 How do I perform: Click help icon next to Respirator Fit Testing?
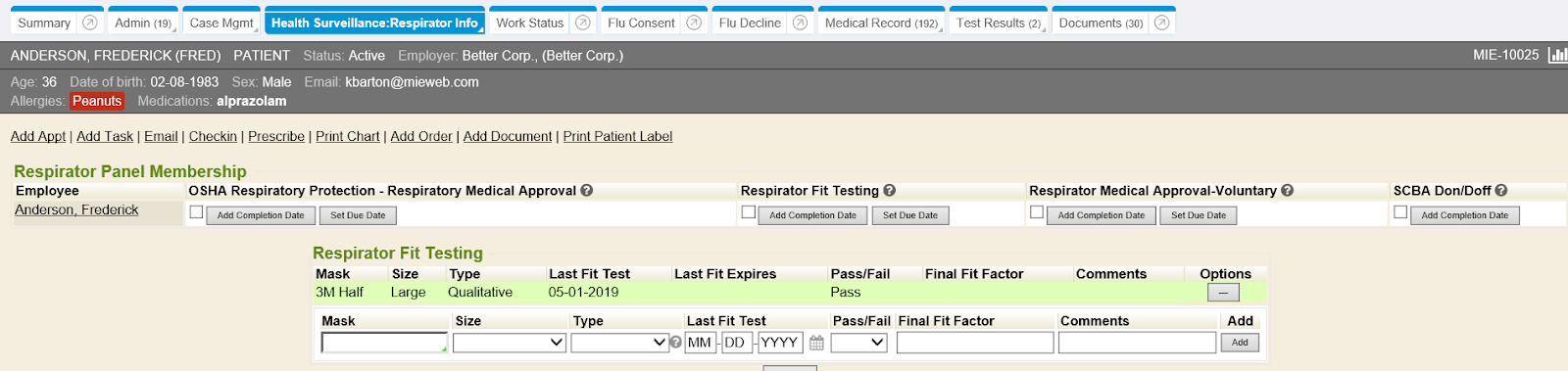[890, 191]
